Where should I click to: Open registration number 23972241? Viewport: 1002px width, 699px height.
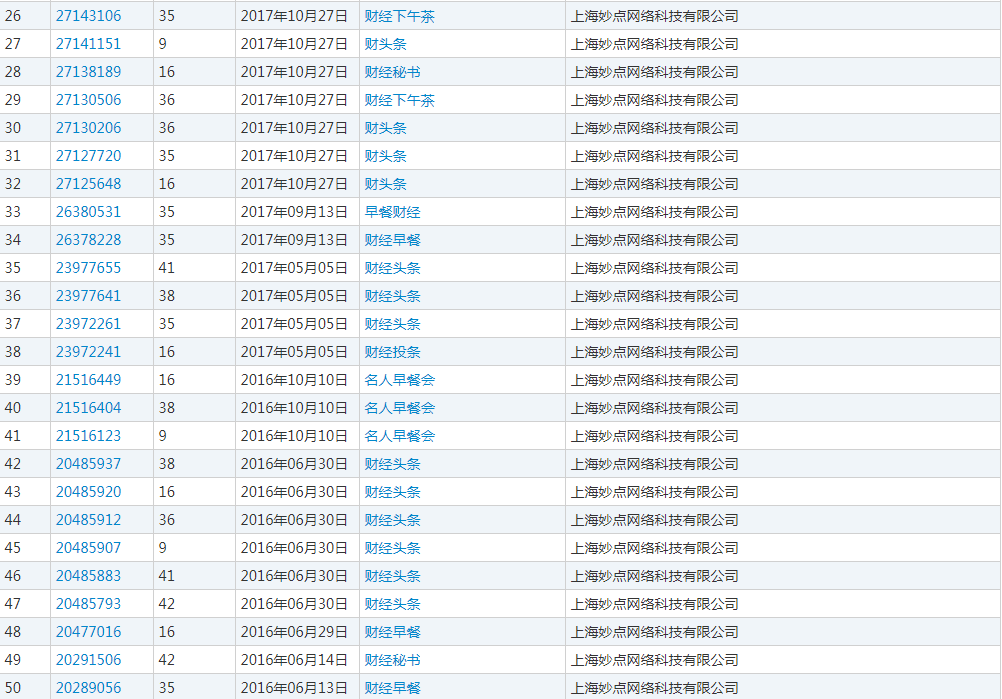(88, 352)
